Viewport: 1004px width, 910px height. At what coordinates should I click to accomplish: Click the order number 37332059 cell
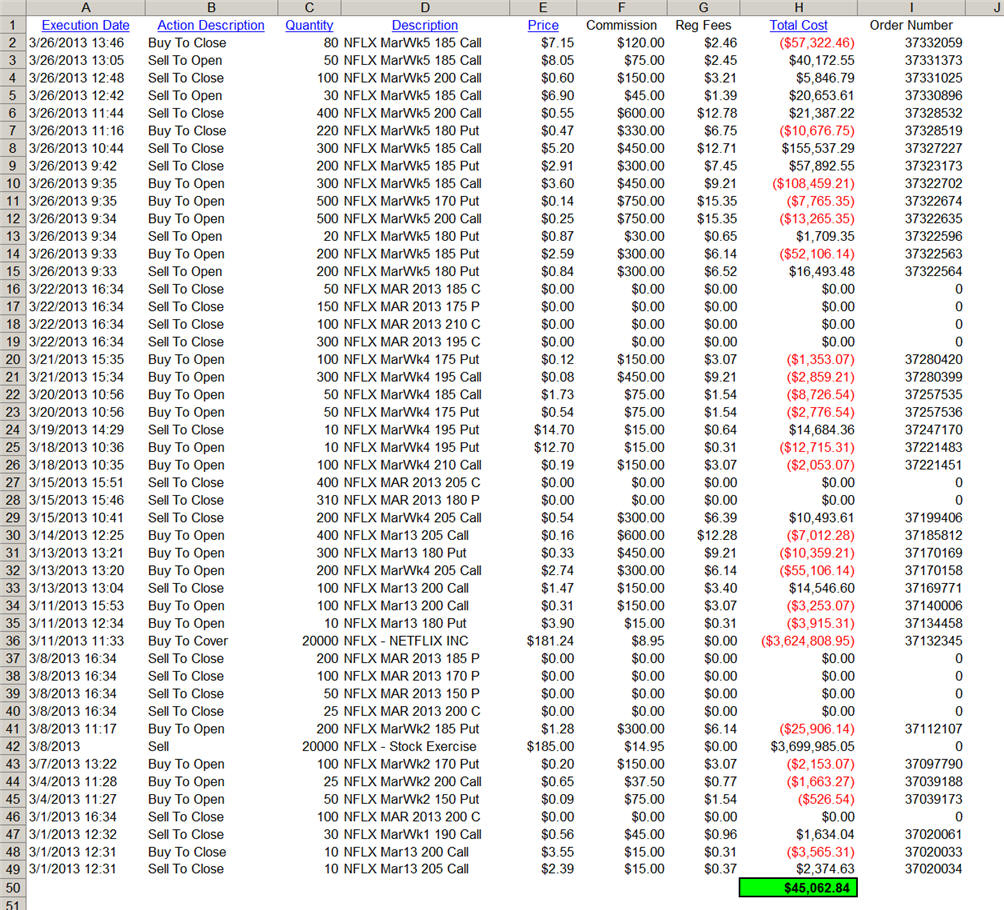coord(933,43)
